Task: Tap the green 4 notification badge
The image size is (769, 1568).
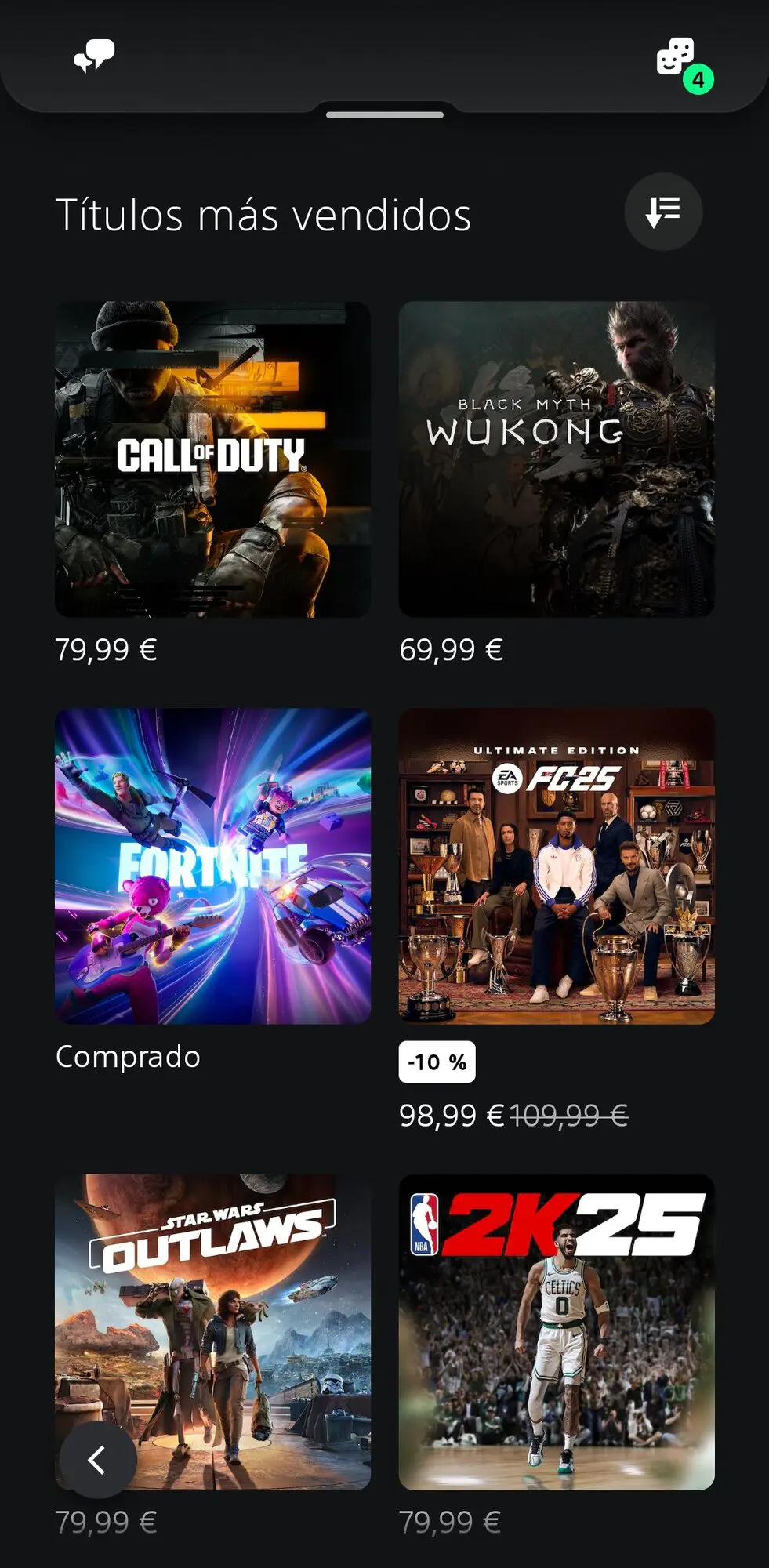Action: (698, 79)
